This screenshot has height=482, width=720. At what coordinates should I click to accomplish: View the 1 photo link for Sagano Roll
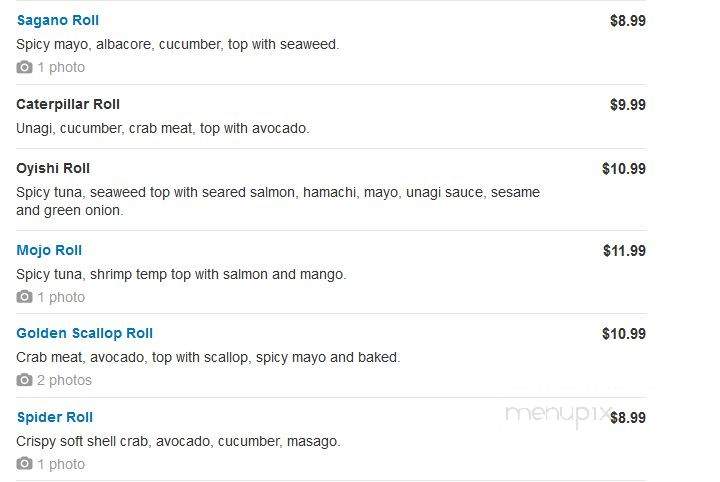61,67
